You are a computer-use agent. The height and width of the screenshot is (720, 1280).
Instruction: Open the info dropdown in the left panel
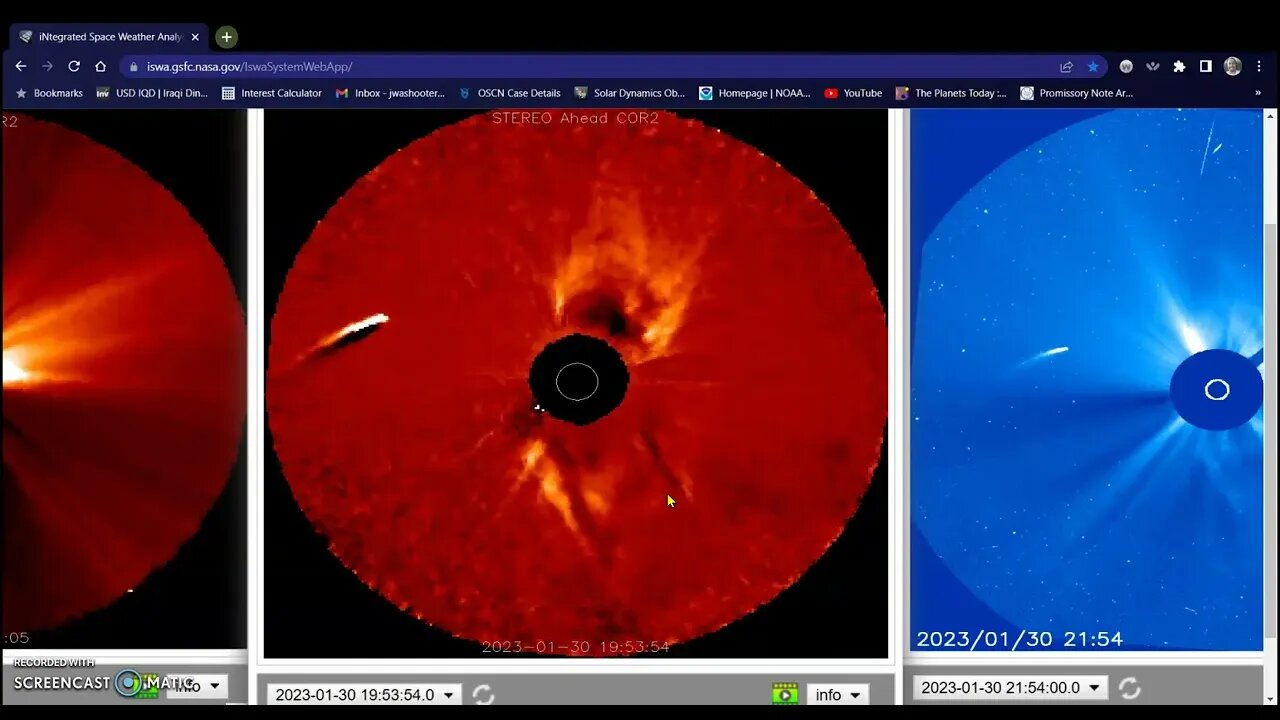pyautogui.click(x=197, y=686)
